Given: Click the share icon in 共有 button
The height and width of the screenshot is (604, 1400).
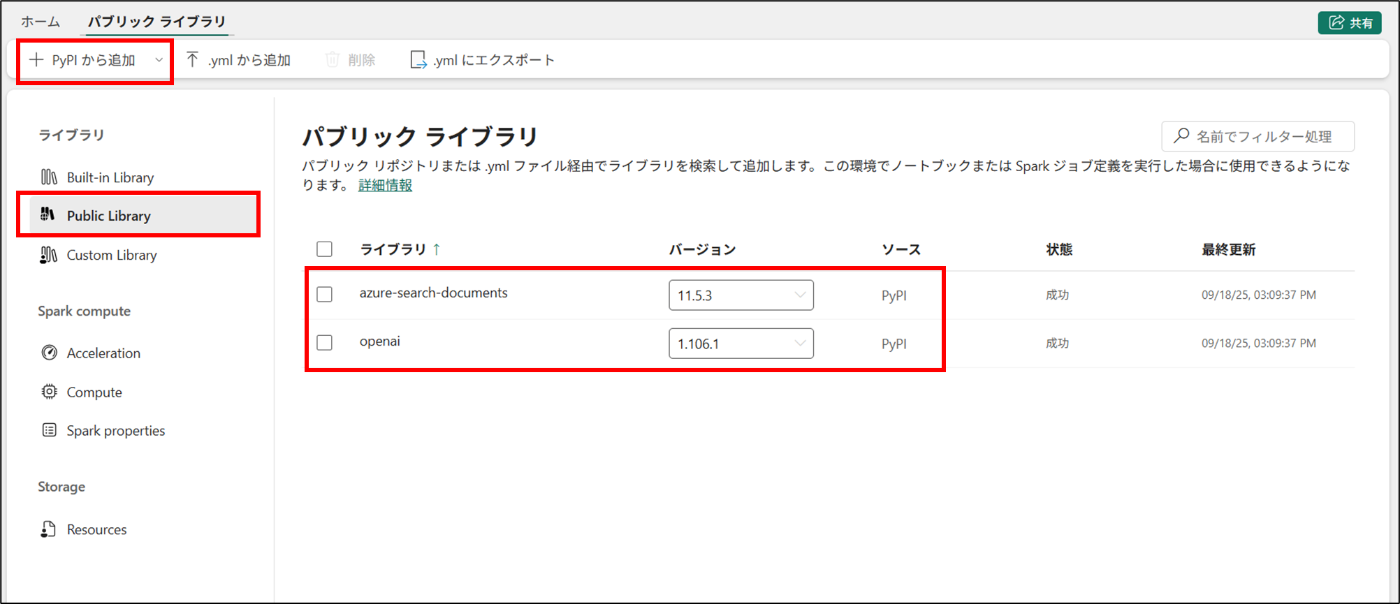Looking at the screenshot, I should (x=1335, y=23).
